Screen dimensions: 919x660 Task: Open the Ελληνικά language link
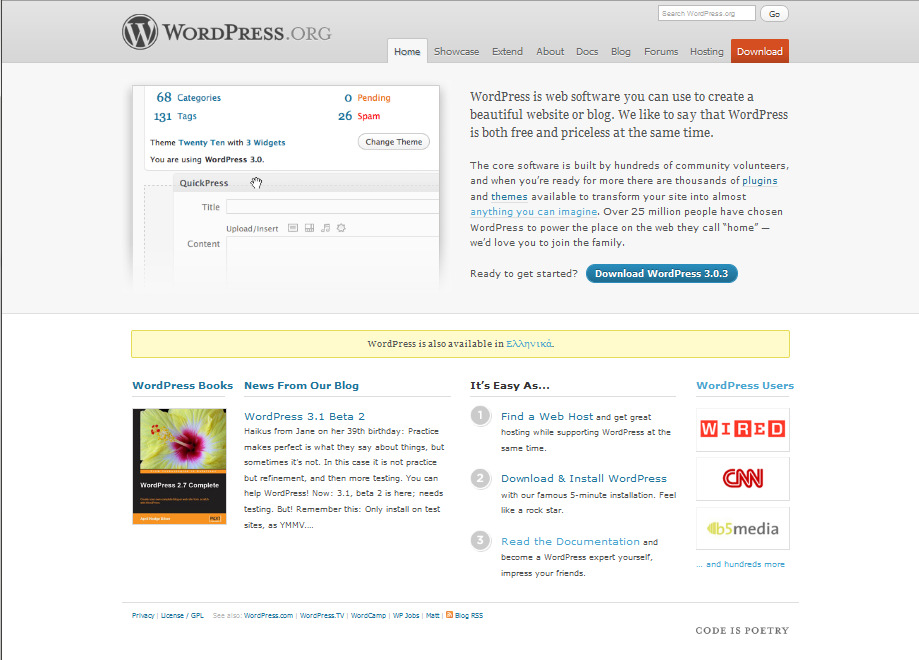[x=529, y=343]
